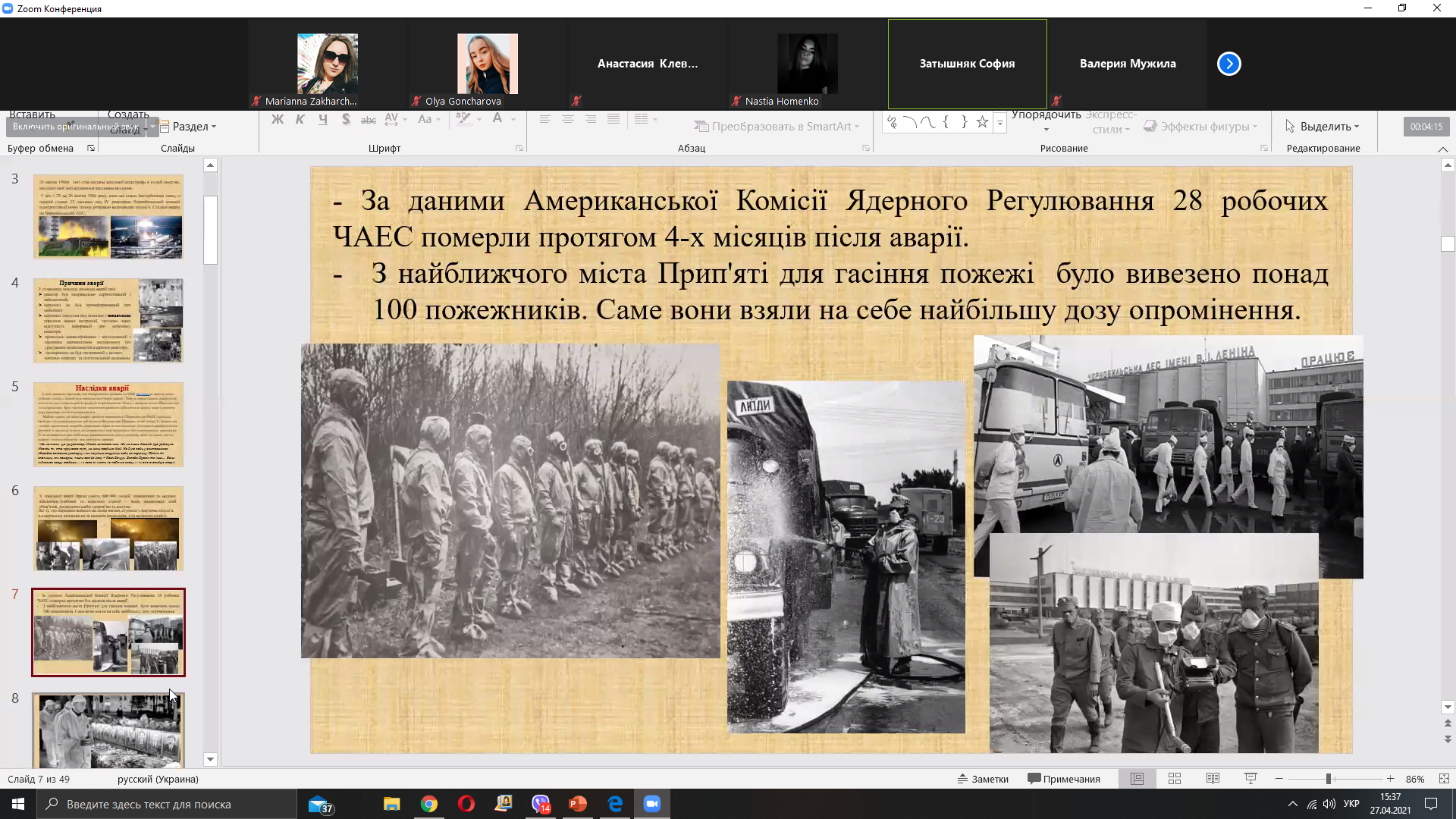Open Упорядочить (Arrange) dropdown
Viewport: 1456px width, 819px height.
pos(1046,121)
